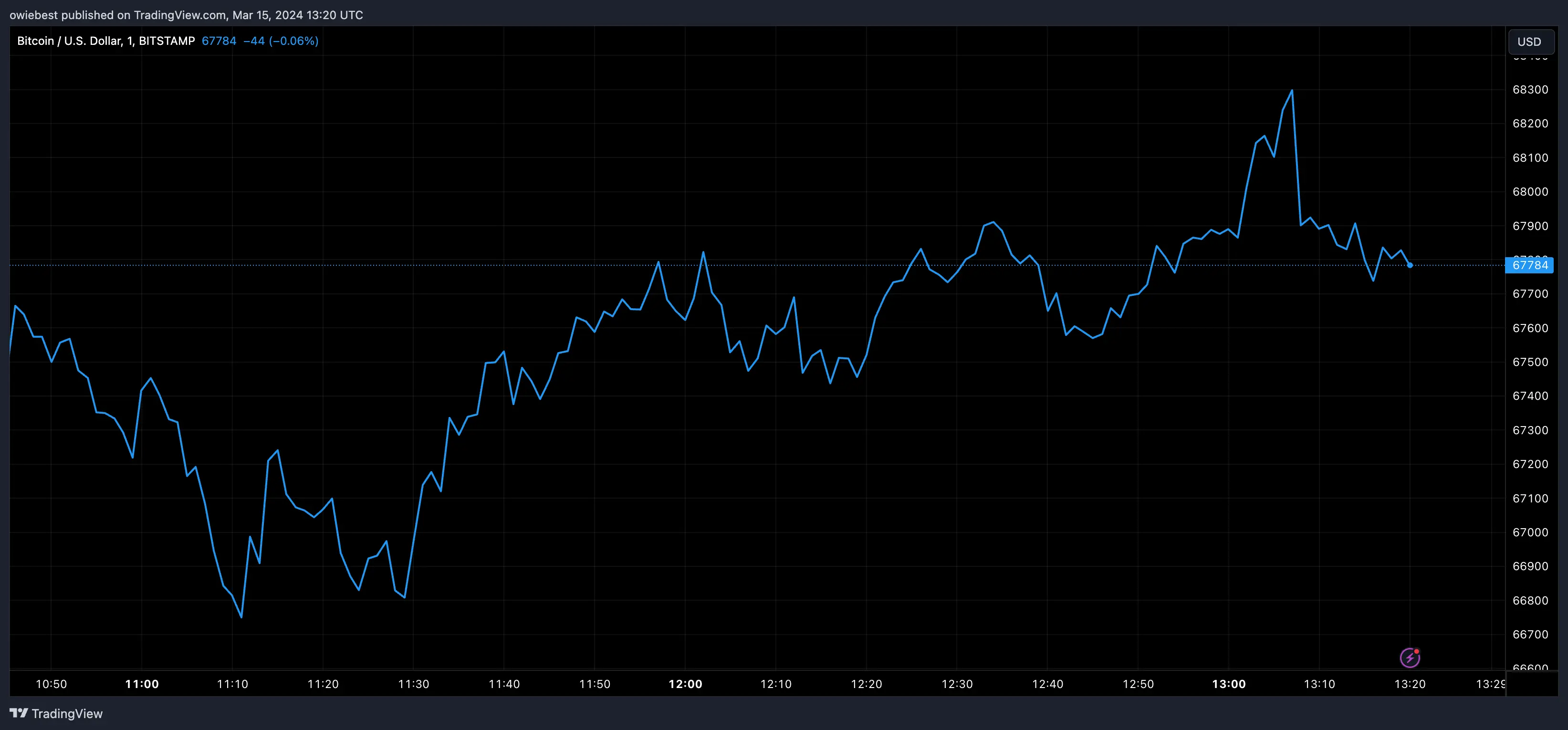Expand the USD unit options at top right
Image resolution: width=1568 pixels, height=730 pixels.
[x=1530, y=42]
